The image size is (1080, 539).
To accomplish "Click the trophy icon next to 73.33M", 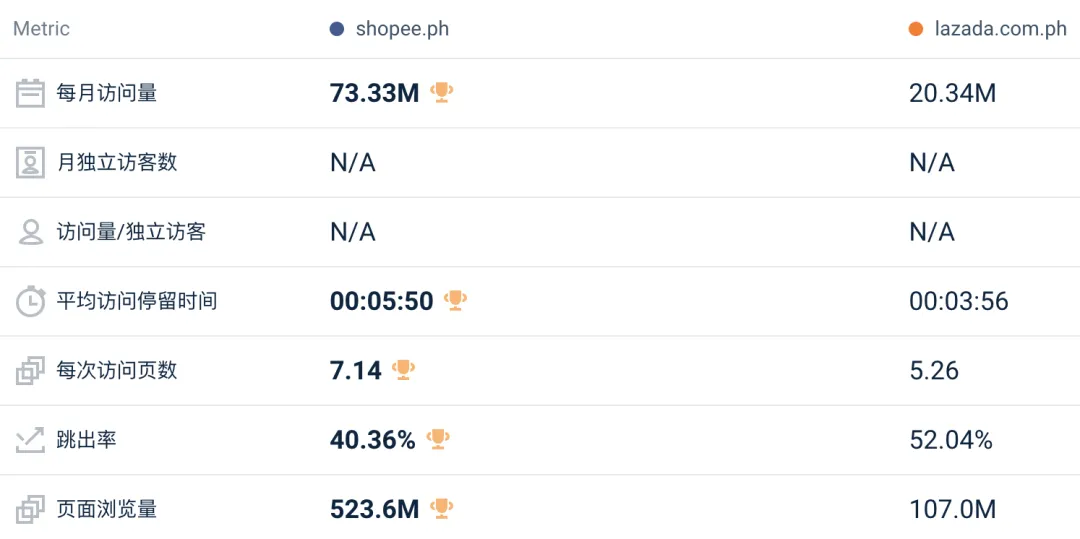I will tap(441, 92).
